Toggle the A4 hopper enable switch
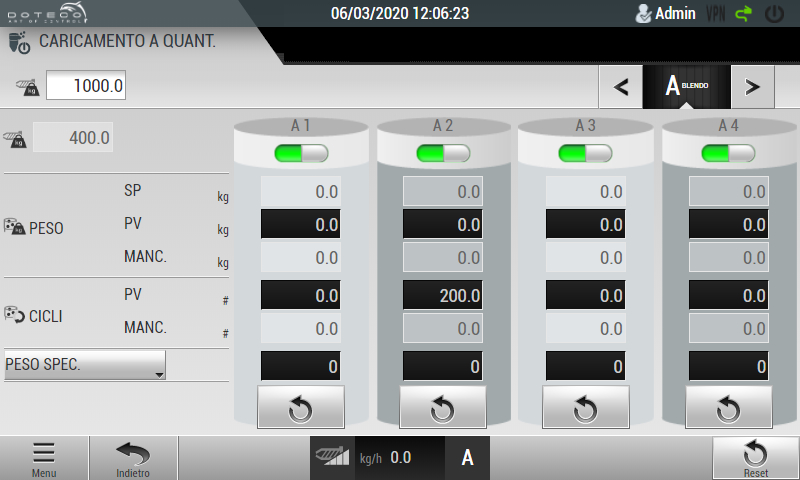Image resolution: width=800 pixels, height=480 pixels. coord(728,153)
